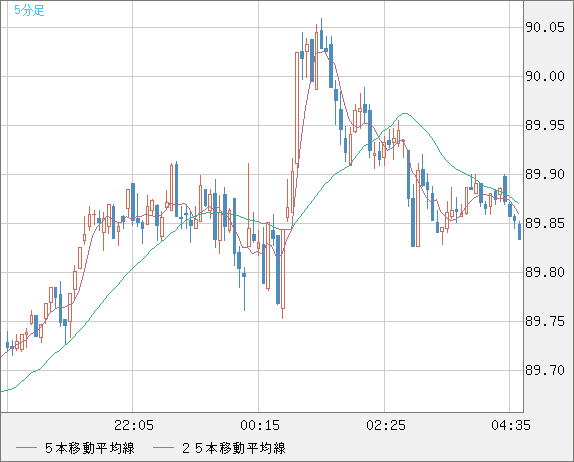Click the 00:15 time axis label
The height and width of the screenshot is (462, 574).
coord(260,425)
